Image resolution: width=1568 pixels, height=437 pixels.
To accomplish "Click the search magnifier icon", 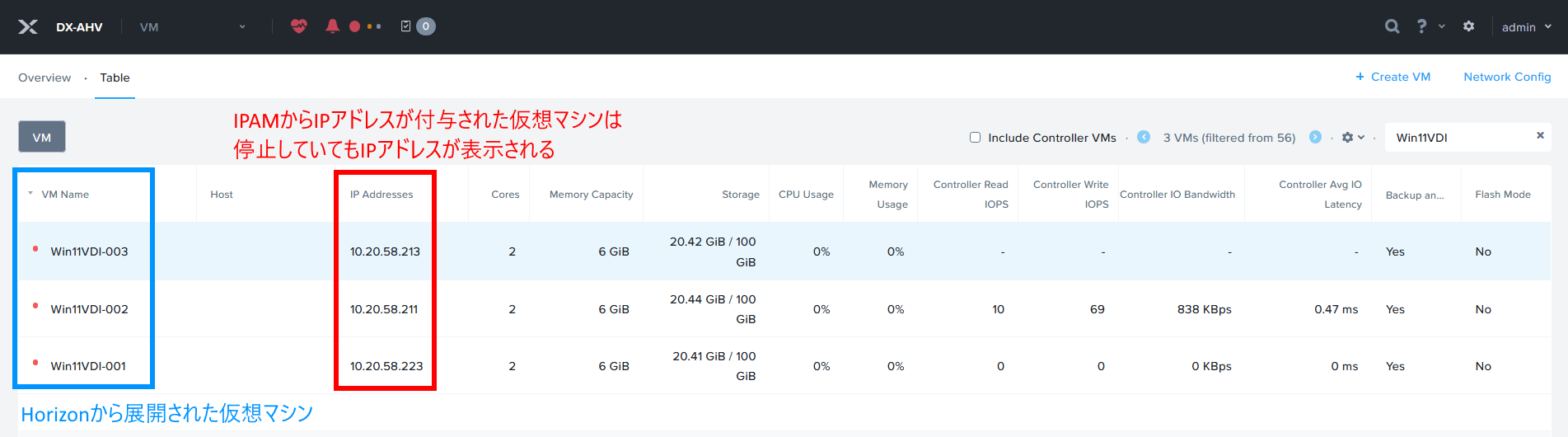I will pyautogui.click(x=1392, y=26).
